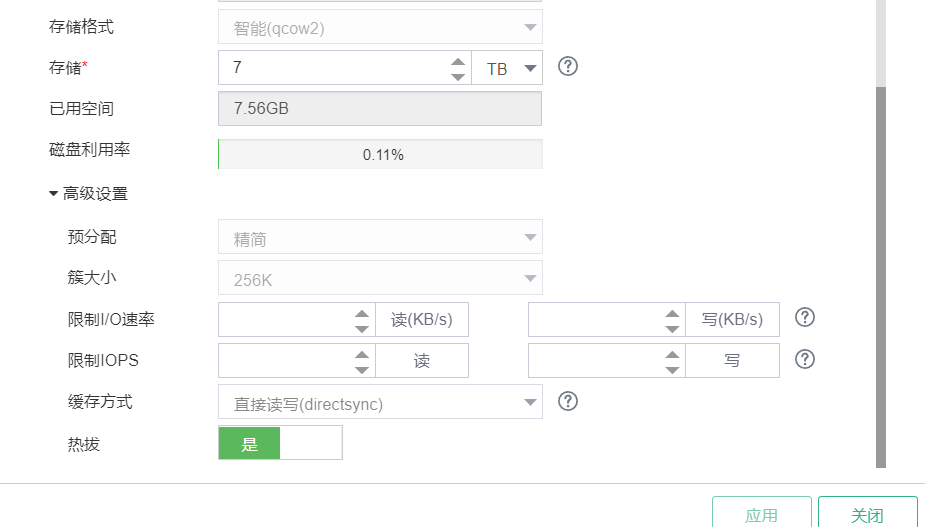Open the TB storage unit dropdown

click(507, 68)
